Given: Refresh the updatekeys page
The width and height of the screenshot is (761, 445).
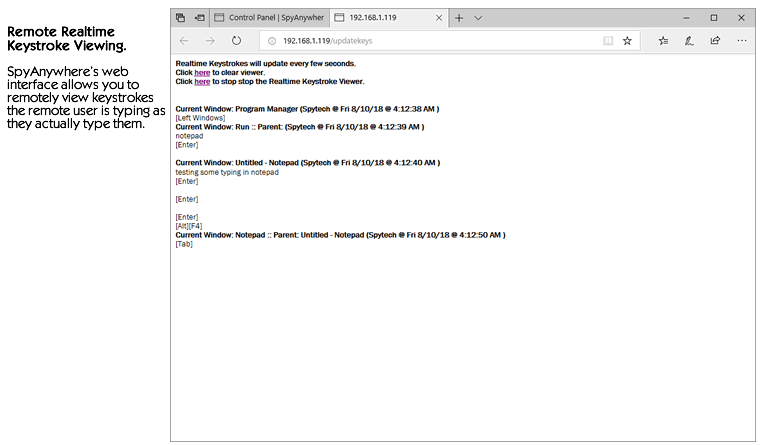Looking at the screenshot, I should tap(236, 41).
